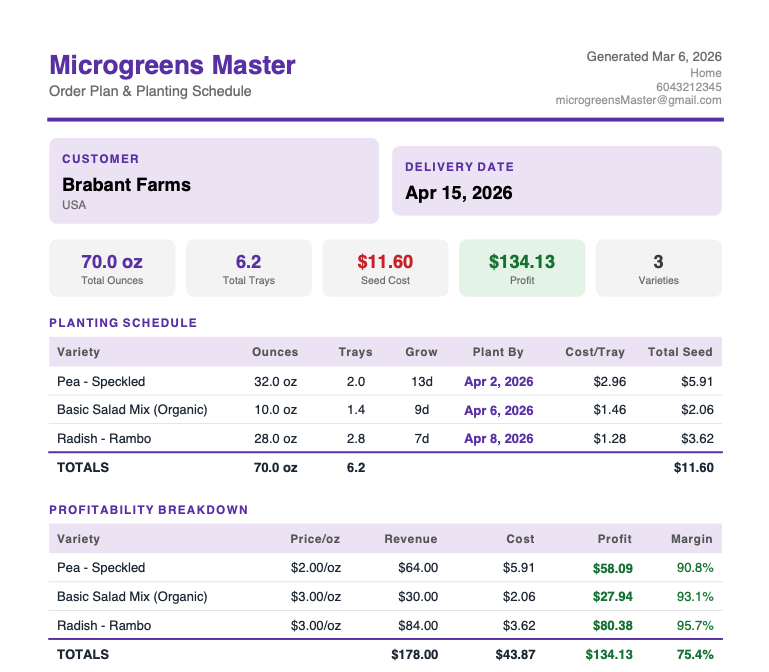Click the Apr 2, 2026 plant-by date
This screenshot has width=769, height=672.
point(498,382)
